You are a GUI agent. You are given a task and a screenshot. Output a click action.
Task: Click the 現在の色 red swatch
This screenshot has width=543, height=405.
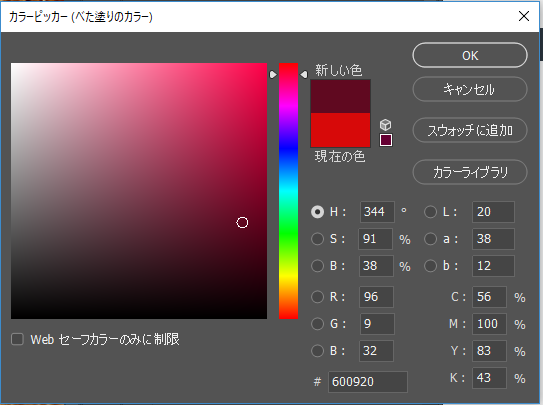(340, 130)
